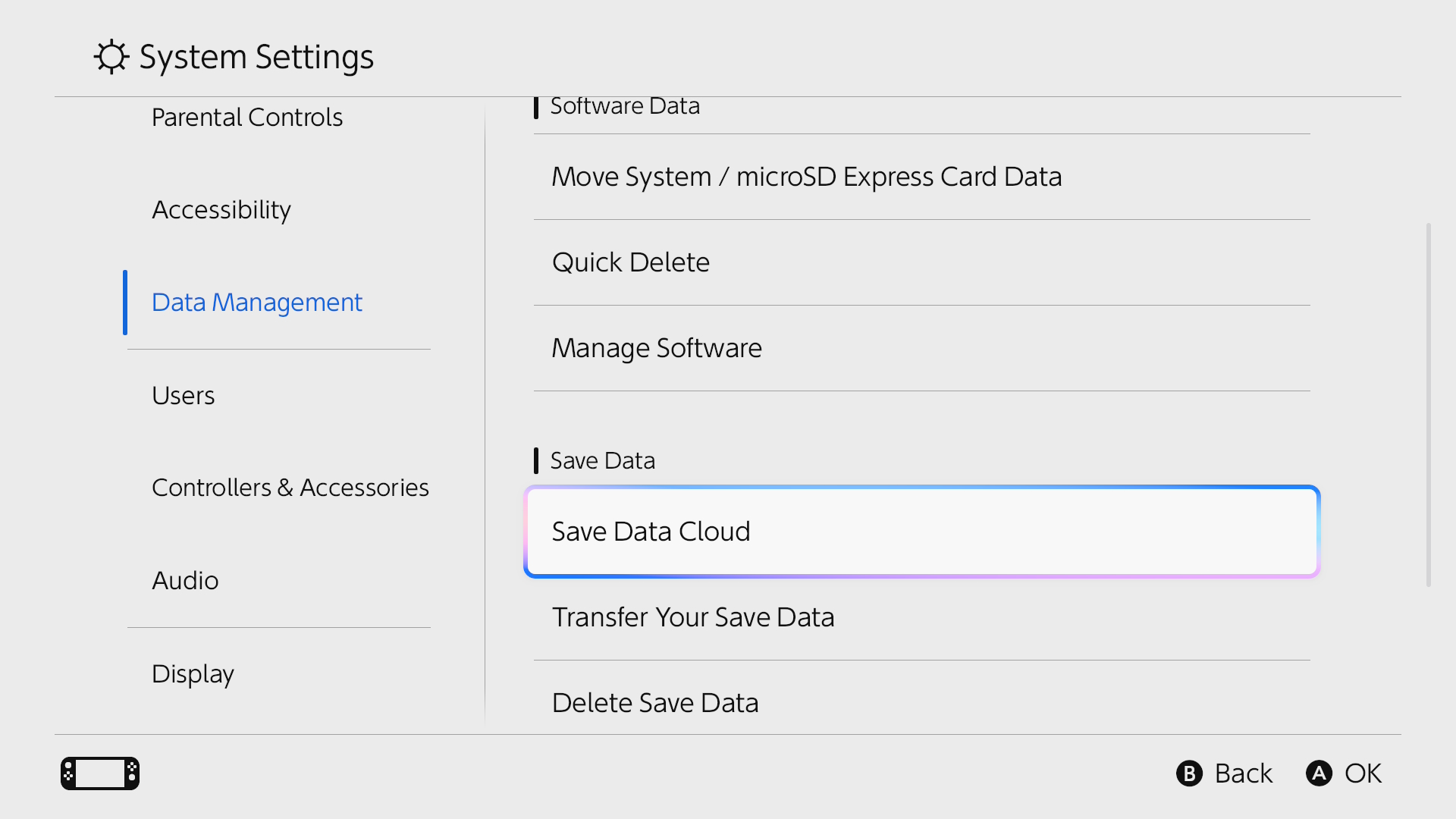Open Controllers & Accessories
Viewport: 1456px width, 819px height.
(x=290, y=488)
